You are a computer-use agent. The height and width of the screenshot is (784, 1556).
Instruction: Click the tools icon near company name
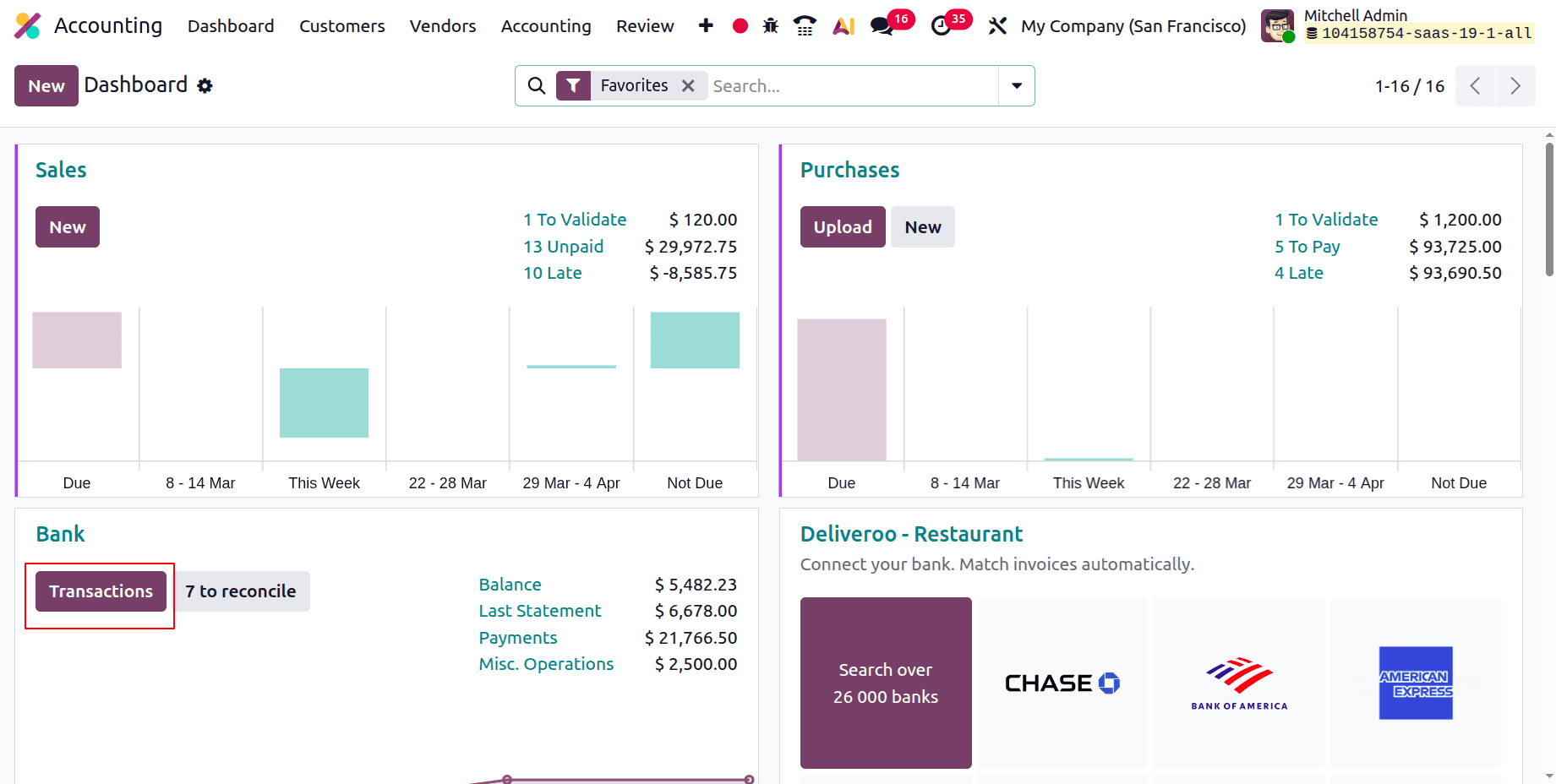point(997,25)
